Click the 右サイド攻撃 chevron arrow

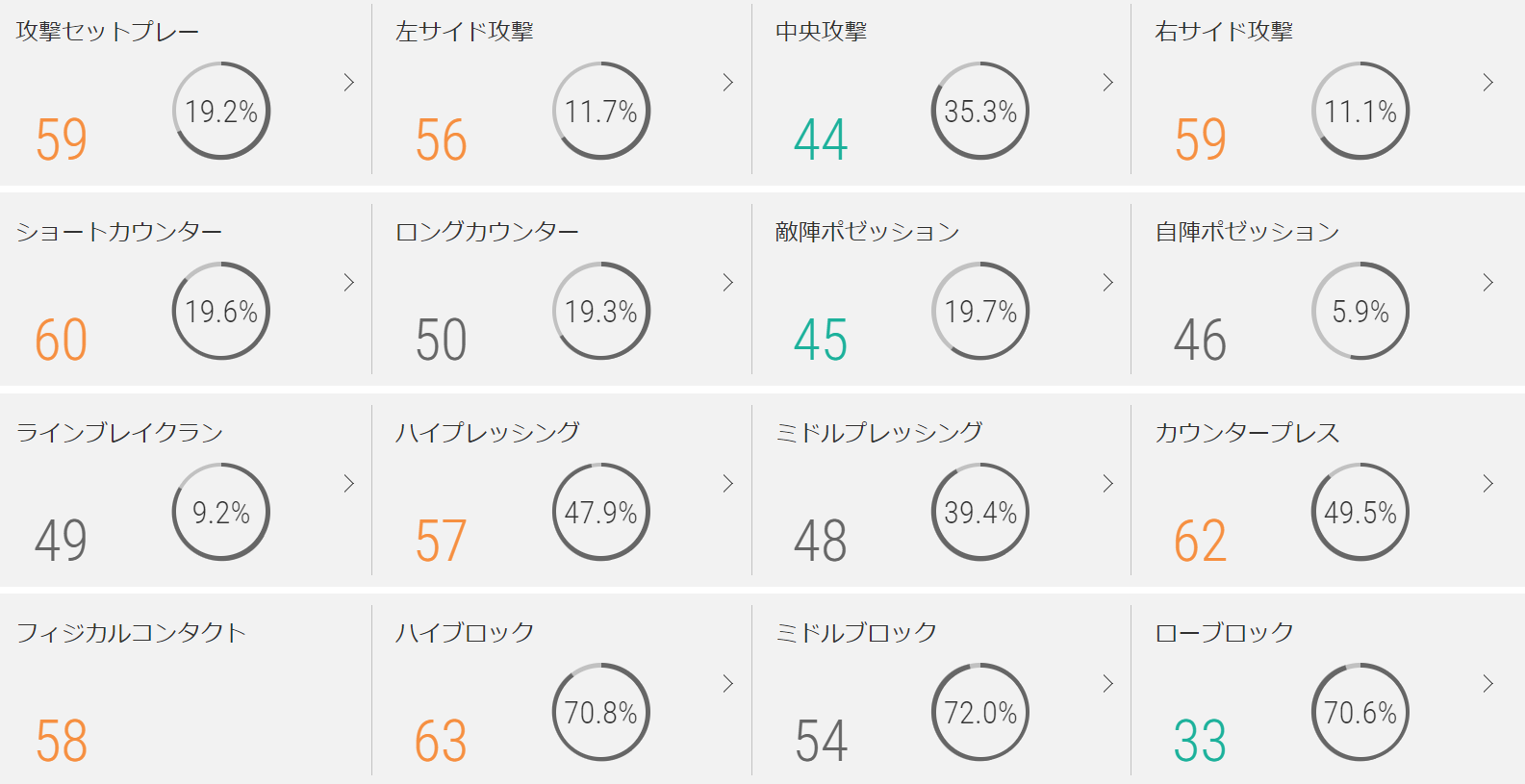tap(1488, 83)
